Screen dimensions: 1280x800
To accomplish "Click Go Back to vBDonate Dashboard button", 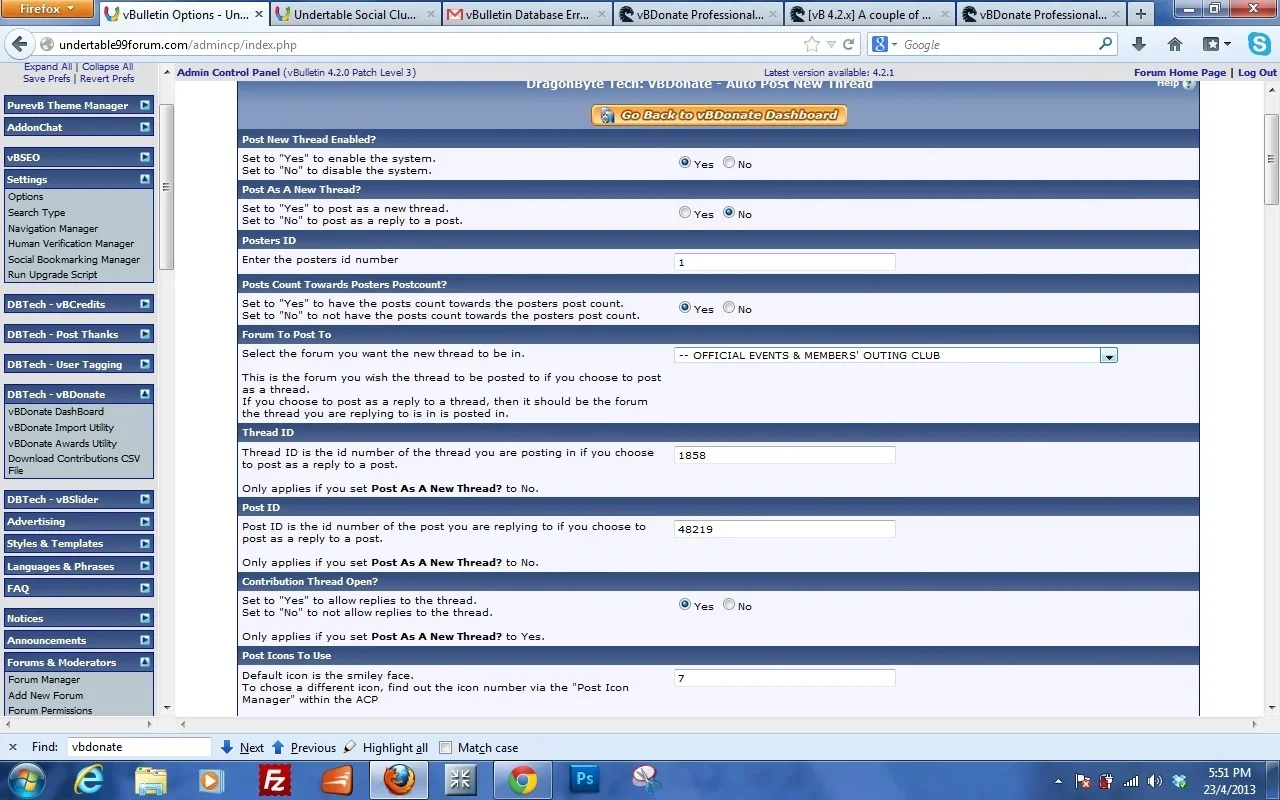I will pyautogui.click(x=719, y=115).
